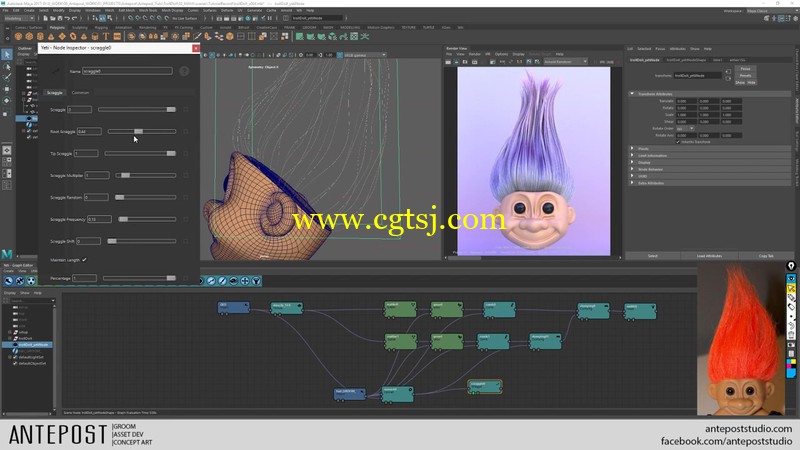This screenshot has width=800, height=450.
Task: Toggle the small checkbox beside Scraggle Multiplier slider
Action: 186,176
